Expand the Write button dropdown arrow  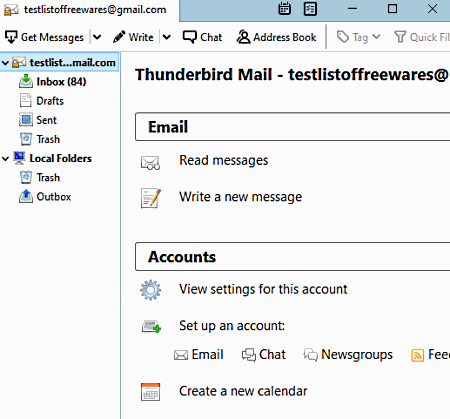[167, 37]
